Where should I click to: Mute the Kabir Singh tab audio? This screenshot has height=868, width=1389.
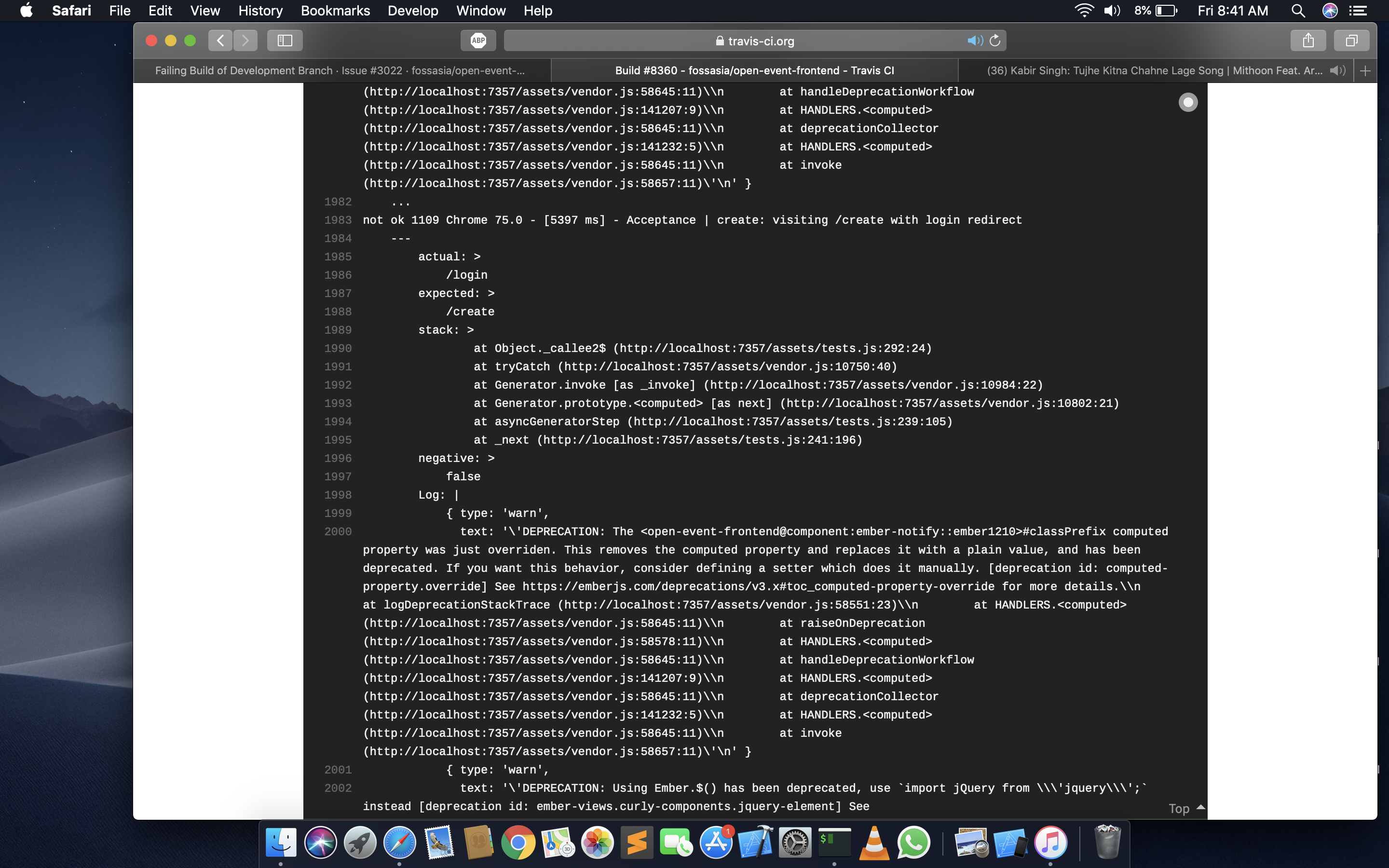click(x=1337, y=70)
